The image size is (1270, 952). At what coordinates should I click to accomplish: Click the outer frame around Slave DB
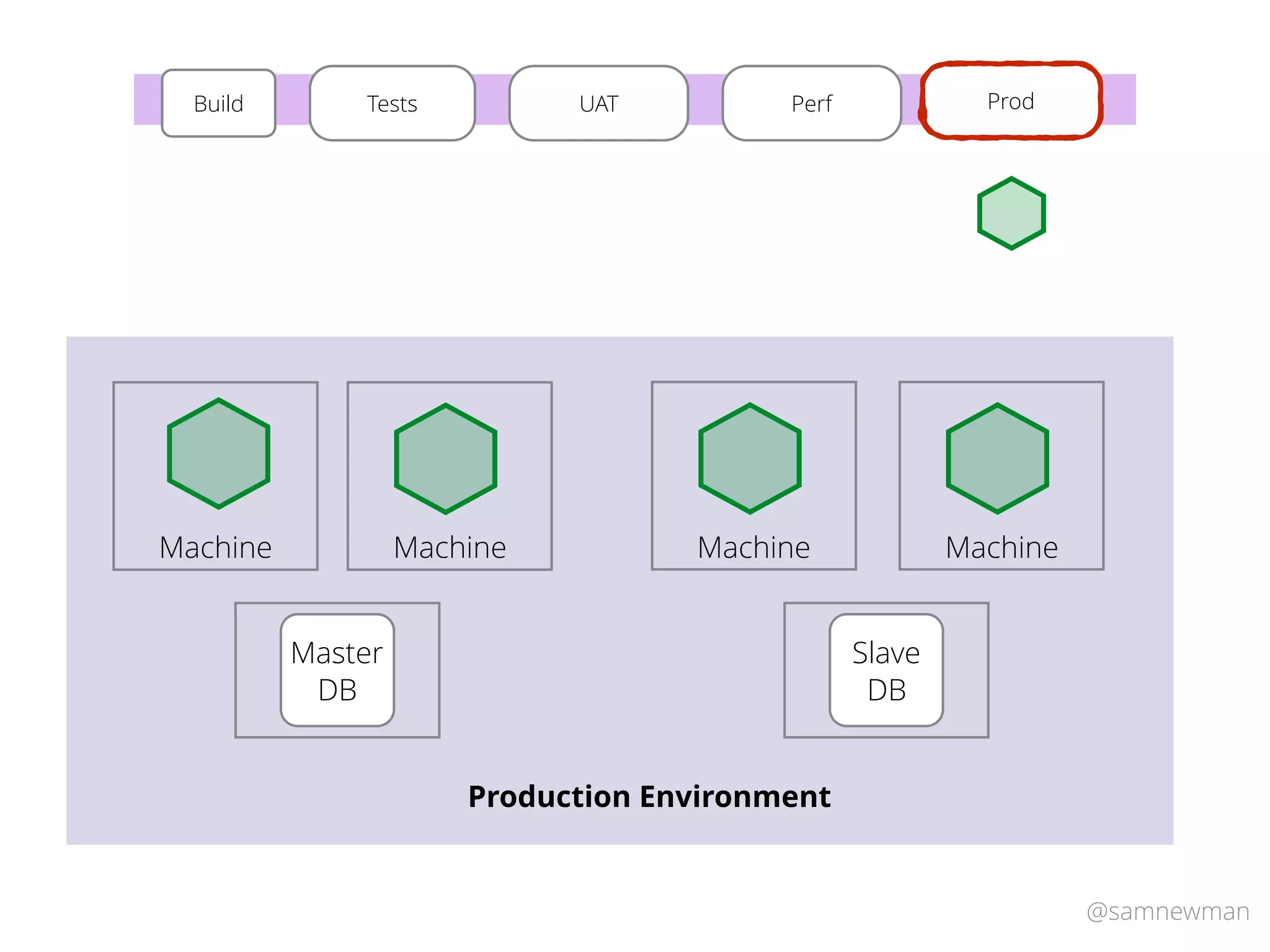[x=805, y=670]
